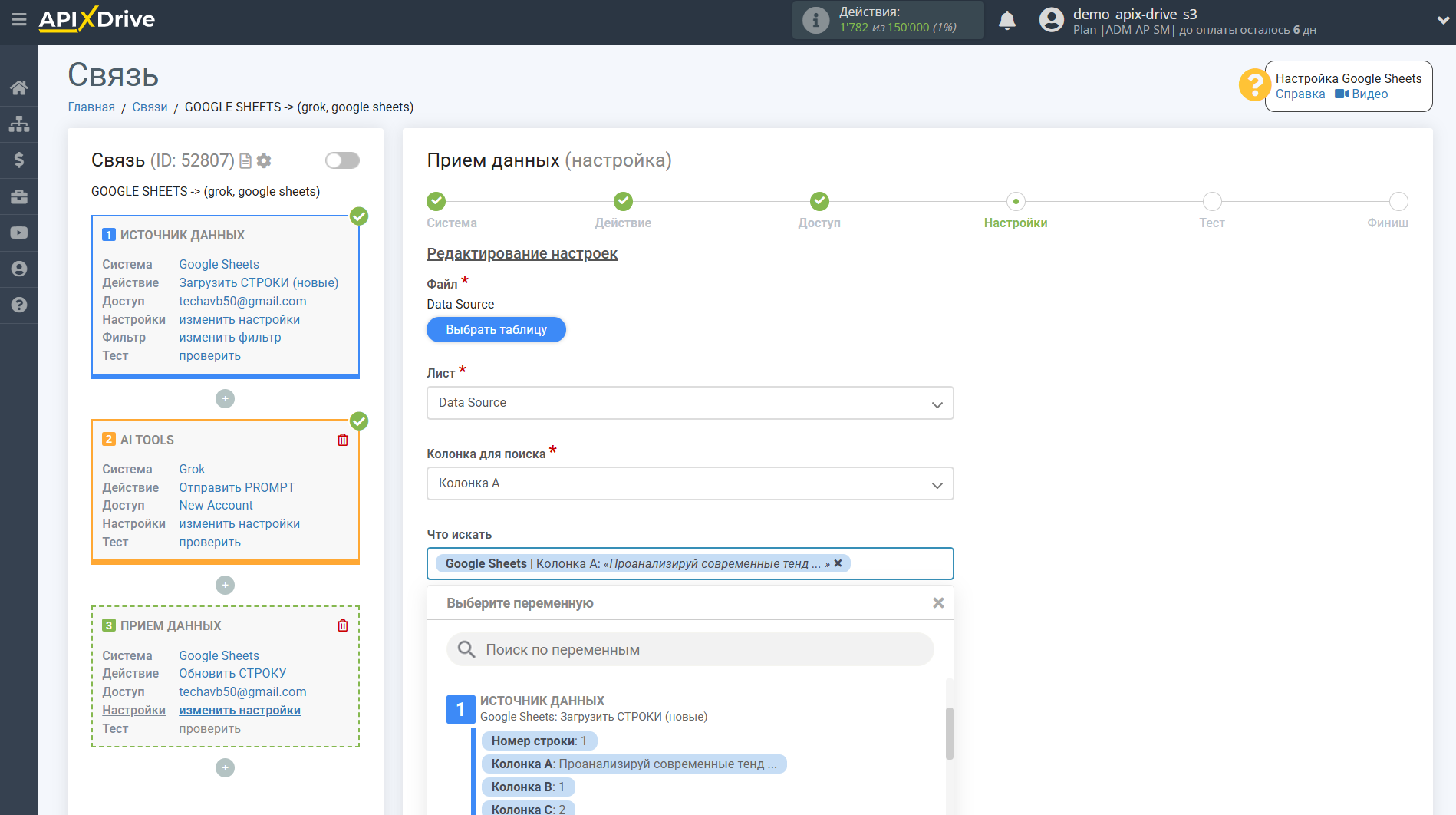Click the notifications bell icon
The height and width of the screenshot is (815, 1456).
pyautogui.click(x=1007, y=21)
